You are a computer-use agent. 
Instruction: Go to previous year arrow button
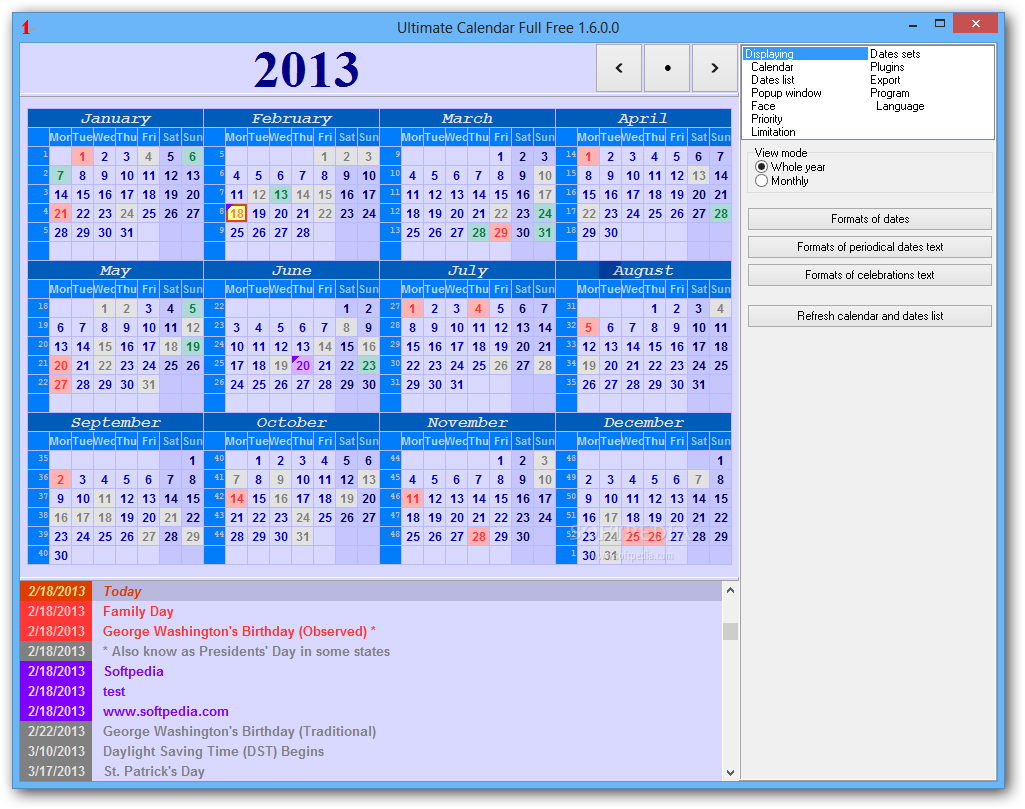pos(618,67)
